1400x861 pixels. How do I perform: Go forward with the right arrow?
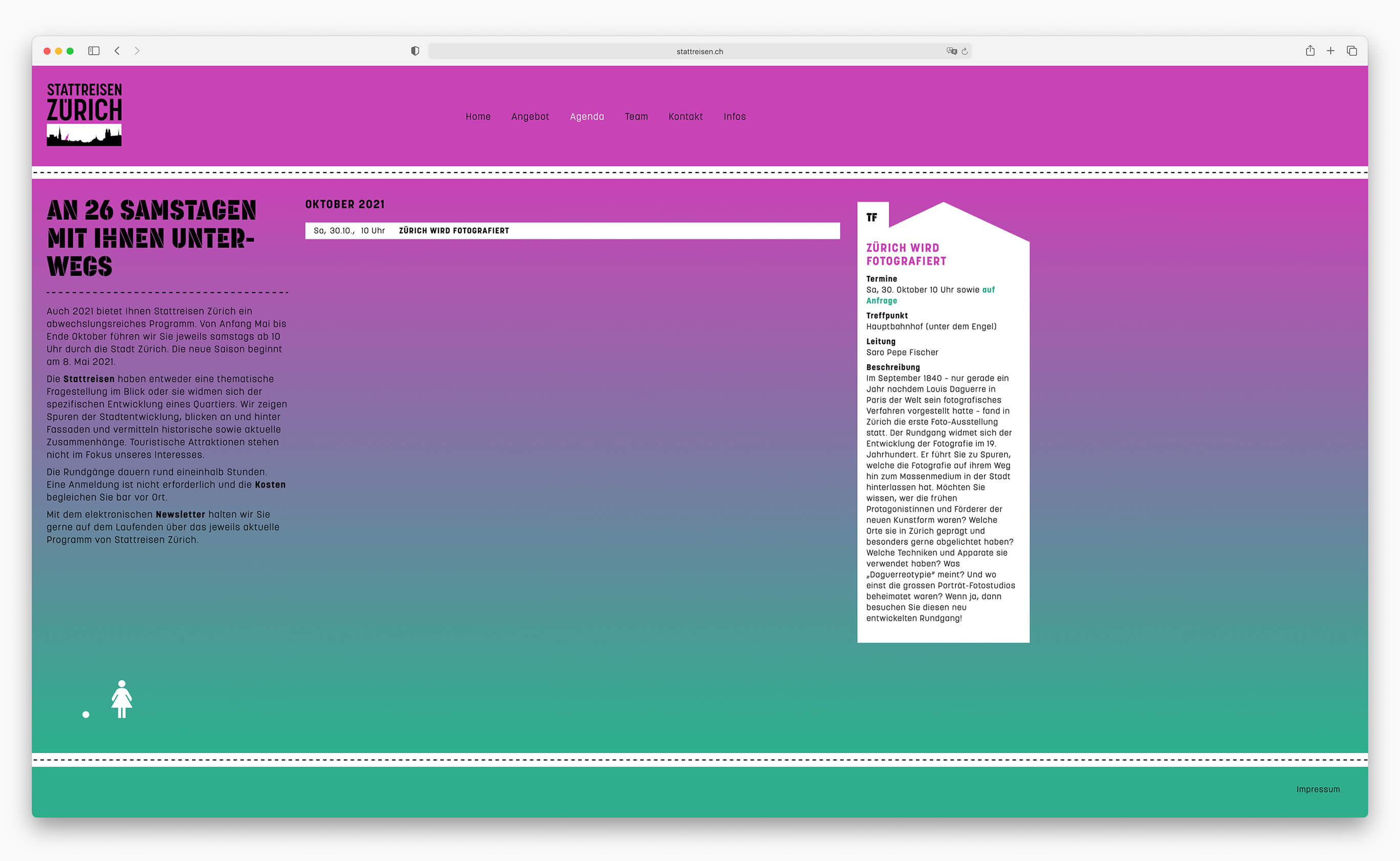pos(137,51)
